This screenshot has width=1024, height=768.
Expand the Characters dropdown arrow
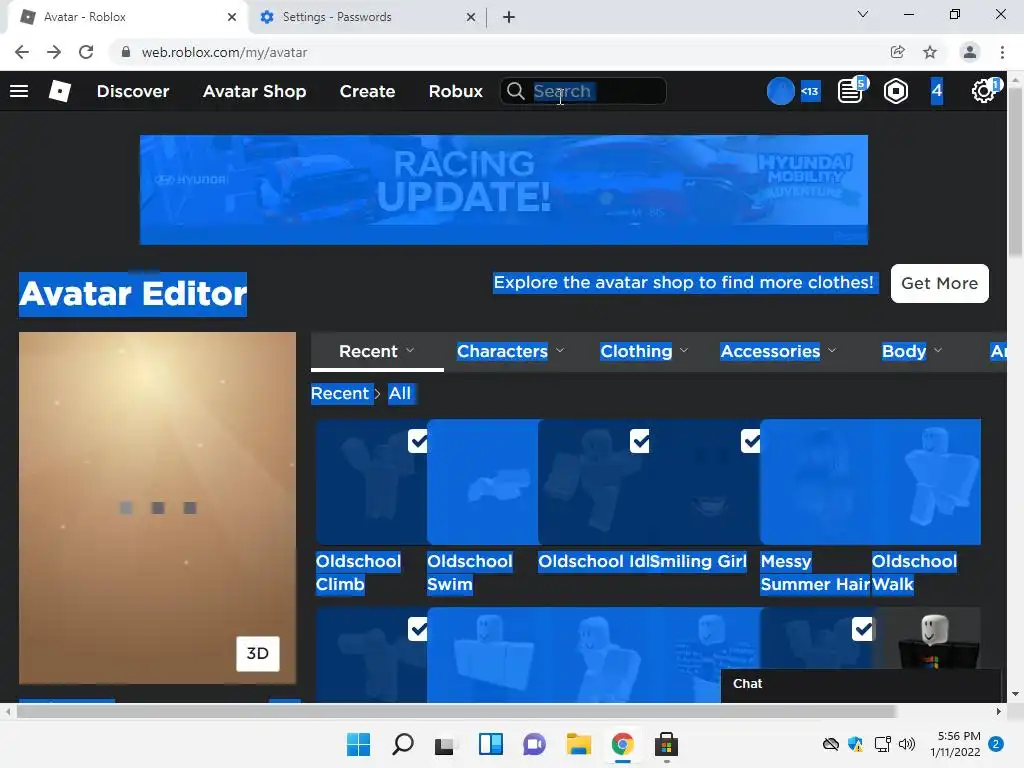point(560,351)
